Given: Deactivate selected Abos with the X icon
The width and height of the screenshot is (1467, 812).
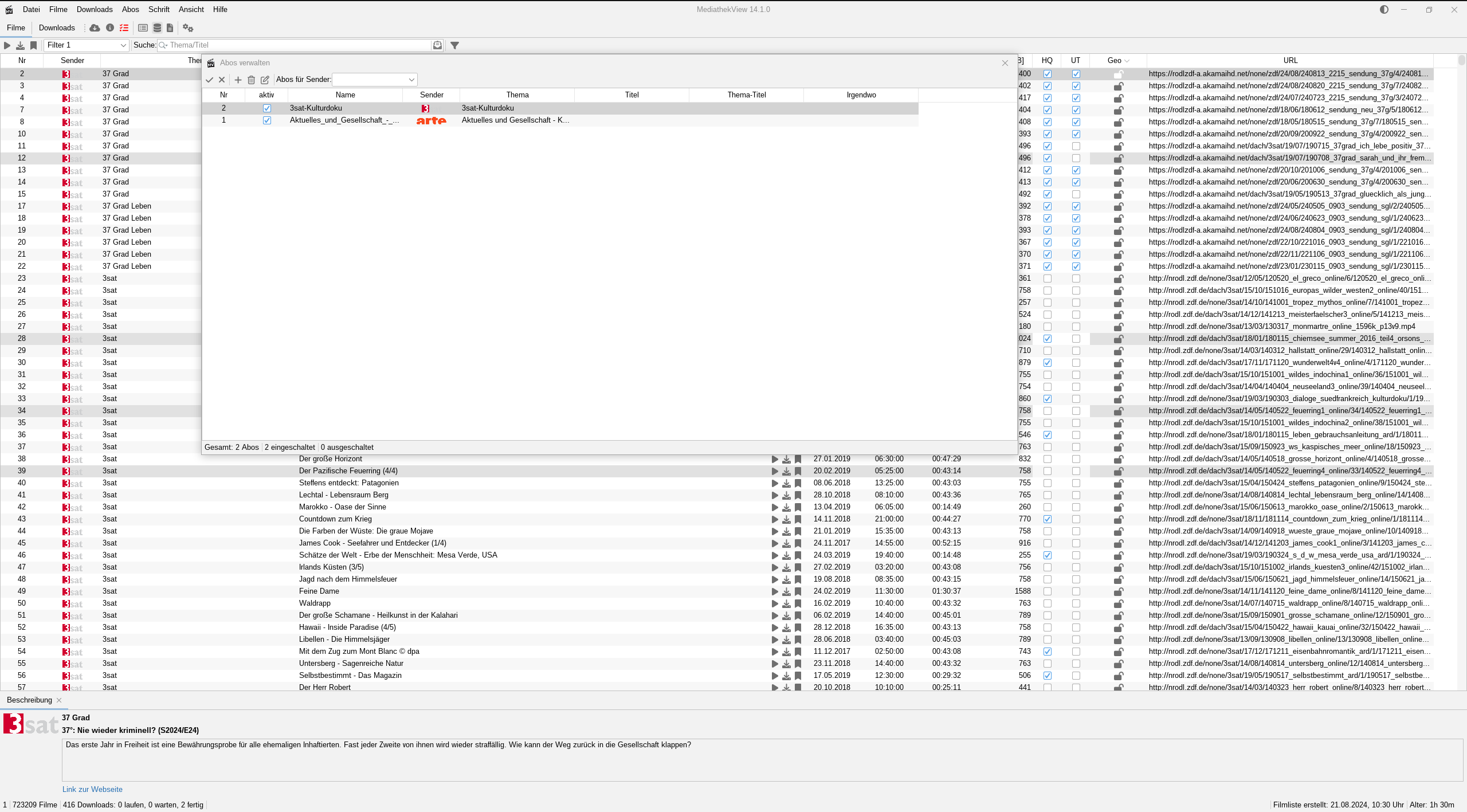Looking at the screenshot, I should click(x=222, y=80).
